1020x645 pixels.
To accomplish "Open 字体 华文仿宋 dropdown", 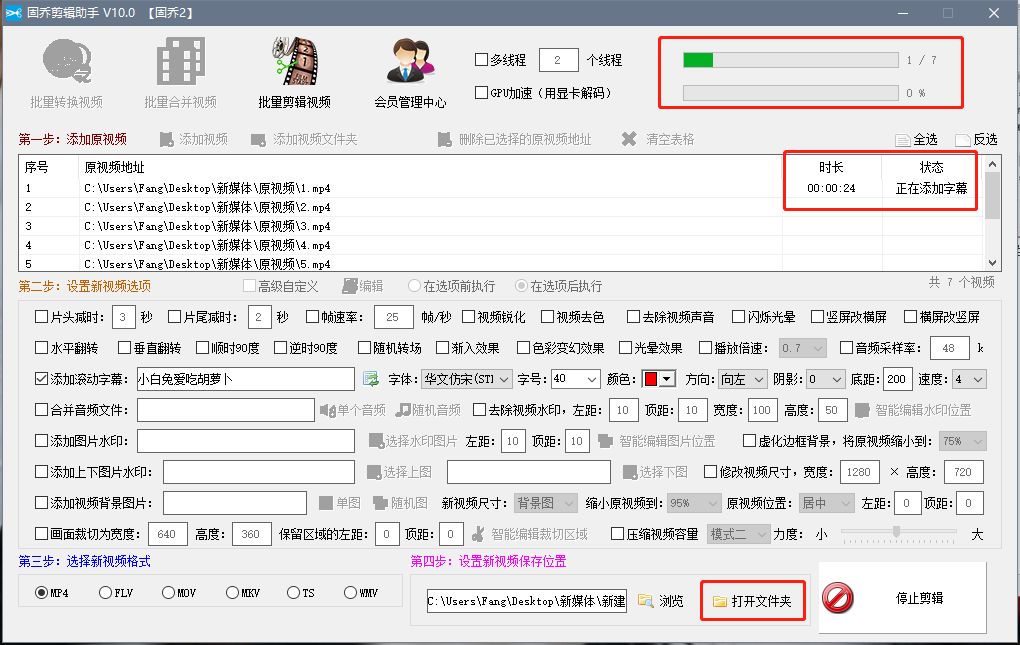I will click(467, 379).
